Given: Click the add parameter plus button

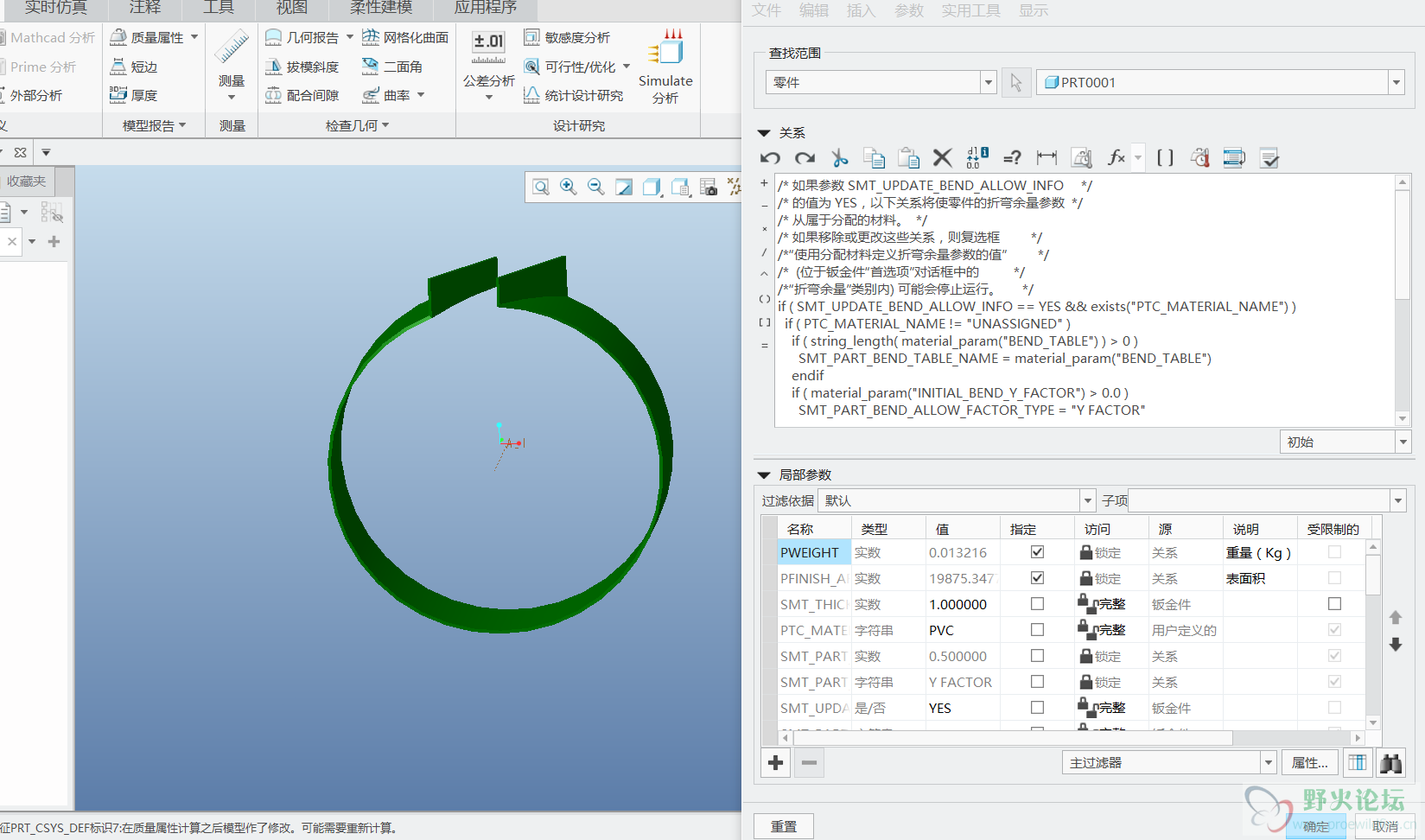Looking at the screenshot, I should (x=776, y=762).
